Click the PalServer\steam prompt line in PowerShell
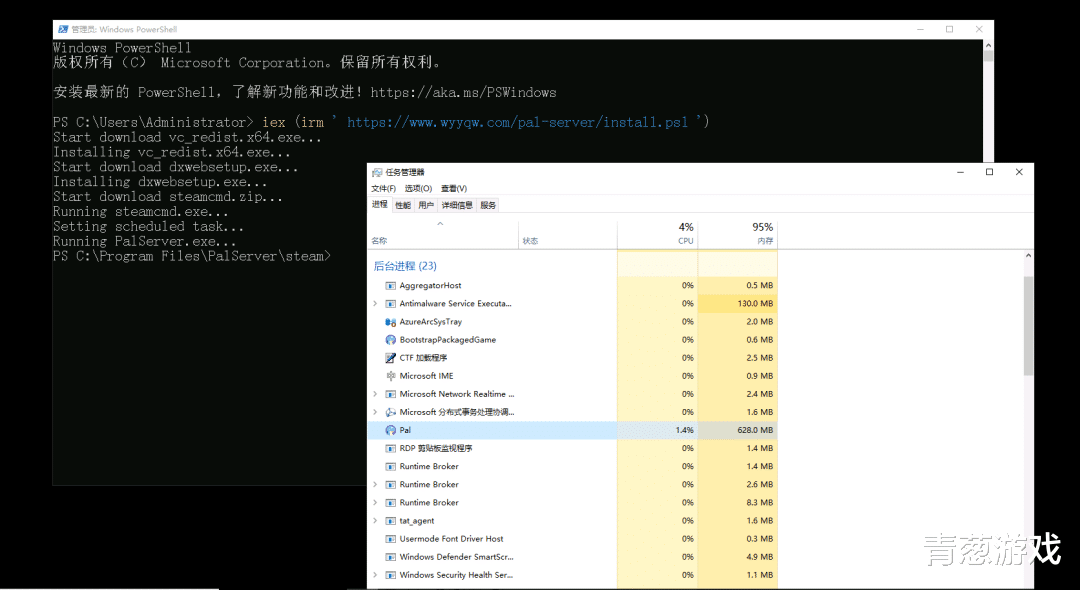Screen dimensions: 1080x590 coord(192,257)
